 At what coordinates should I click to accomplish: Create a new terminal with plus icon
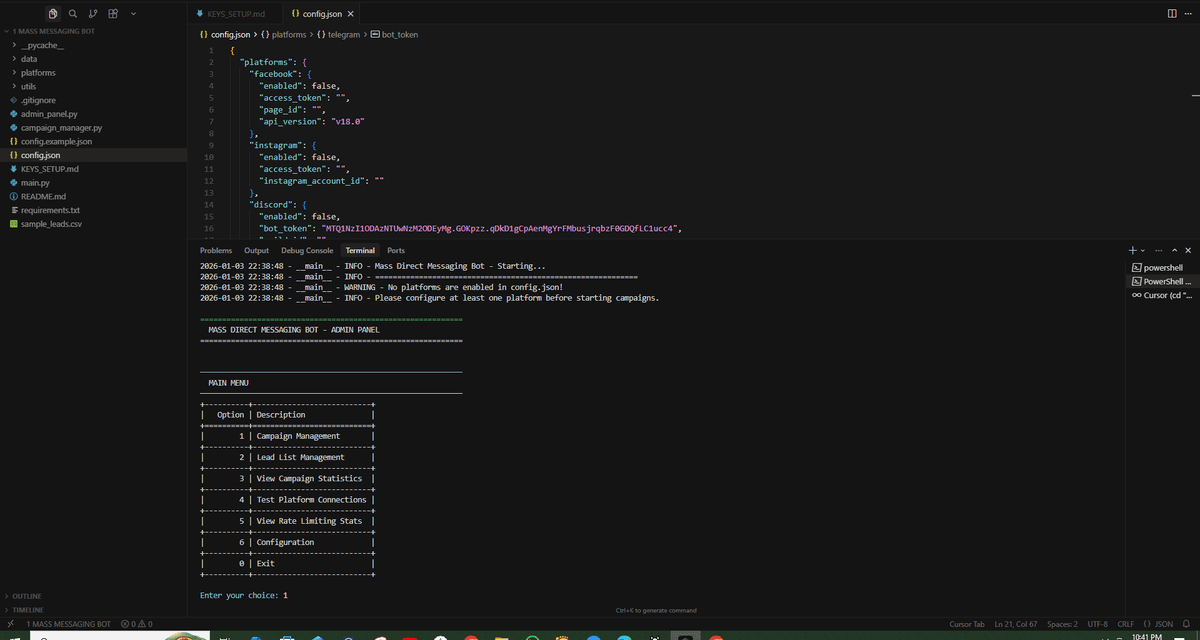click(x=1132, y=250)
